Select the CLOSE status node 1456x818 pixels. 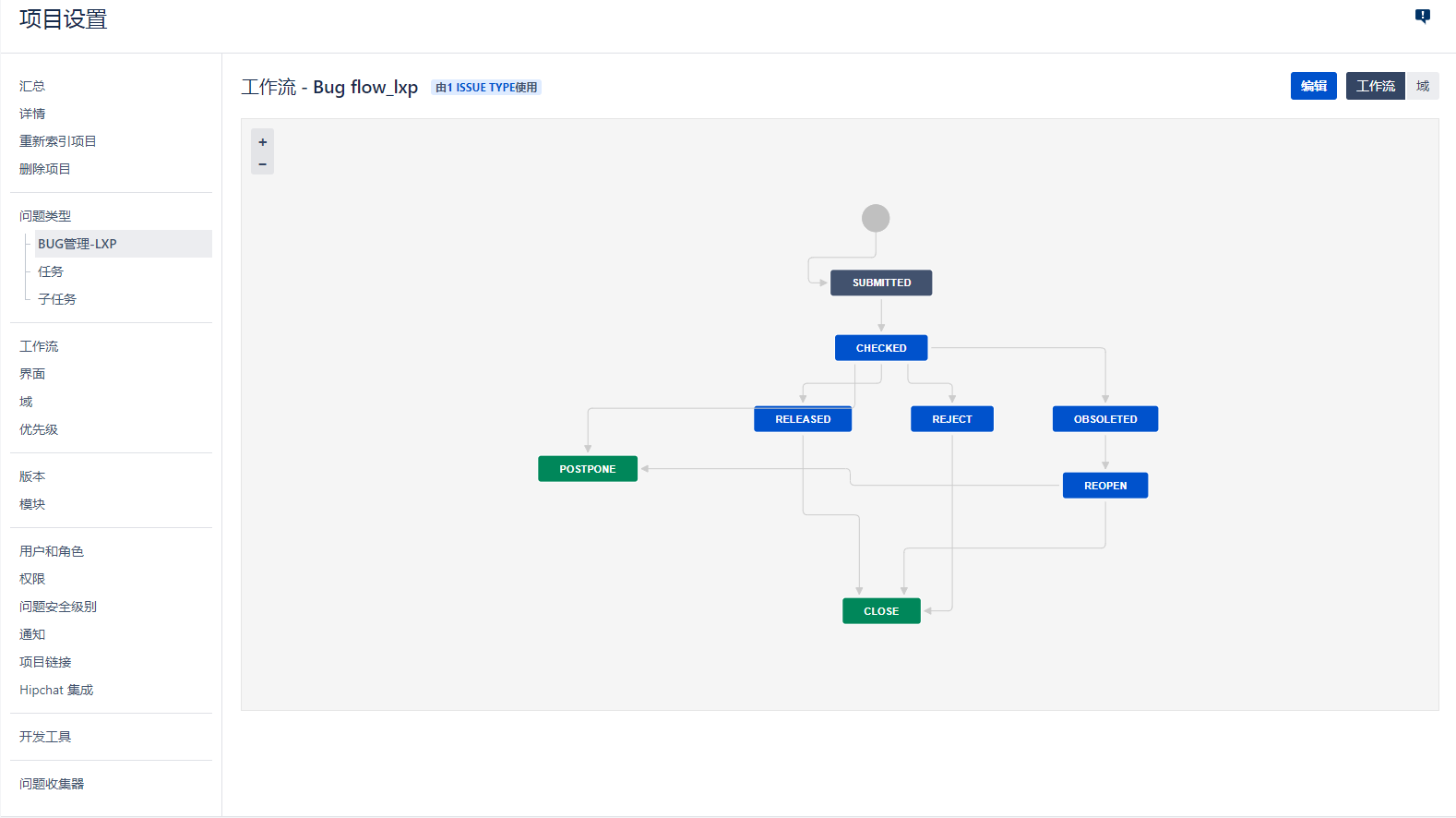pos(880,611)
